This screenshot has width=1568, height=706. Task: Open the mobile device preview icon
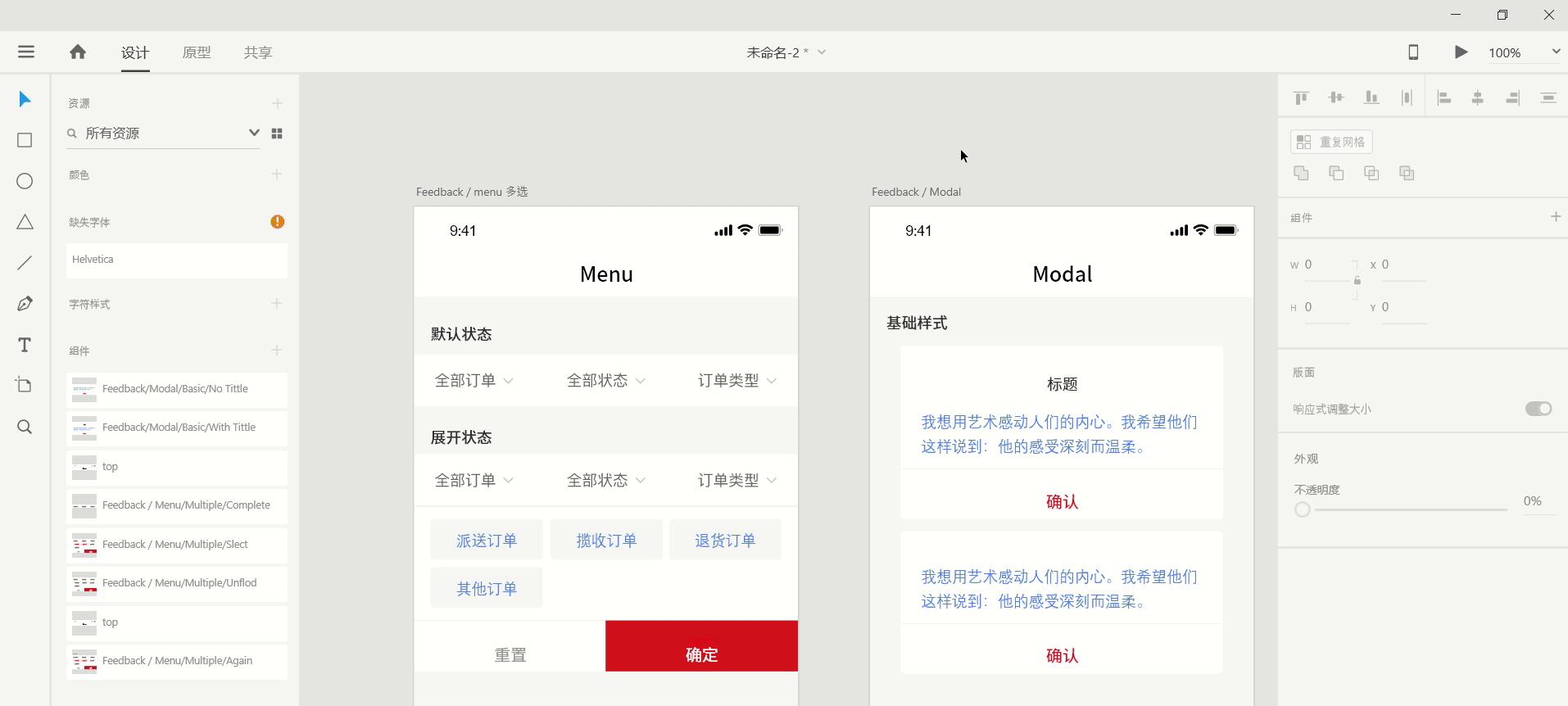click(1413, 52)
